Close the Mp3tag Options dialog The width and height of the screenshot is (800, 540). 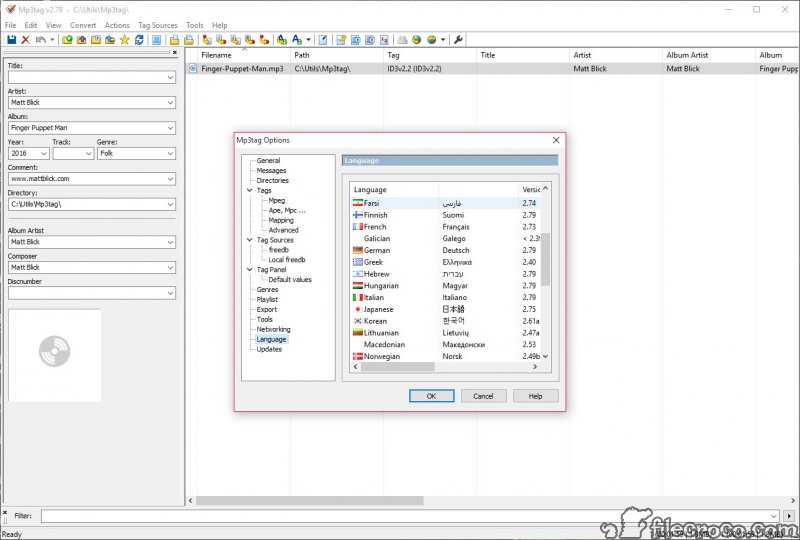pyautogui.click(x=556, y=140)
